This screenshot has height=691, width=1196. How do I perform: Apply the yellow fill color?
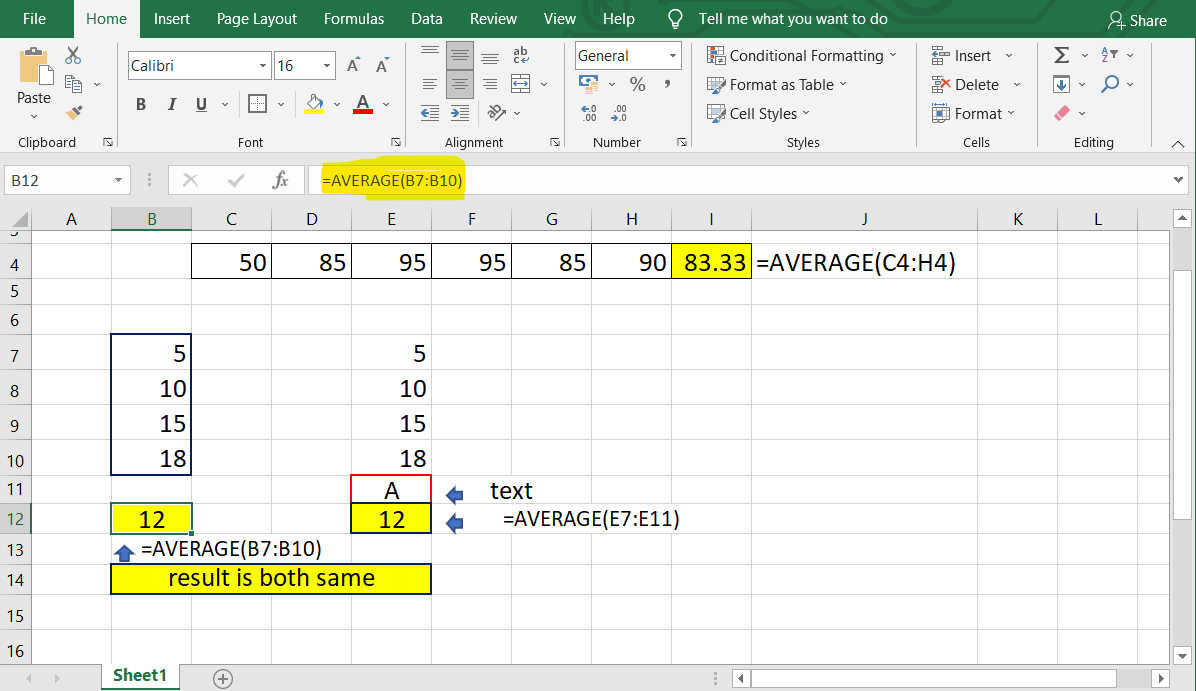[314, 104]
